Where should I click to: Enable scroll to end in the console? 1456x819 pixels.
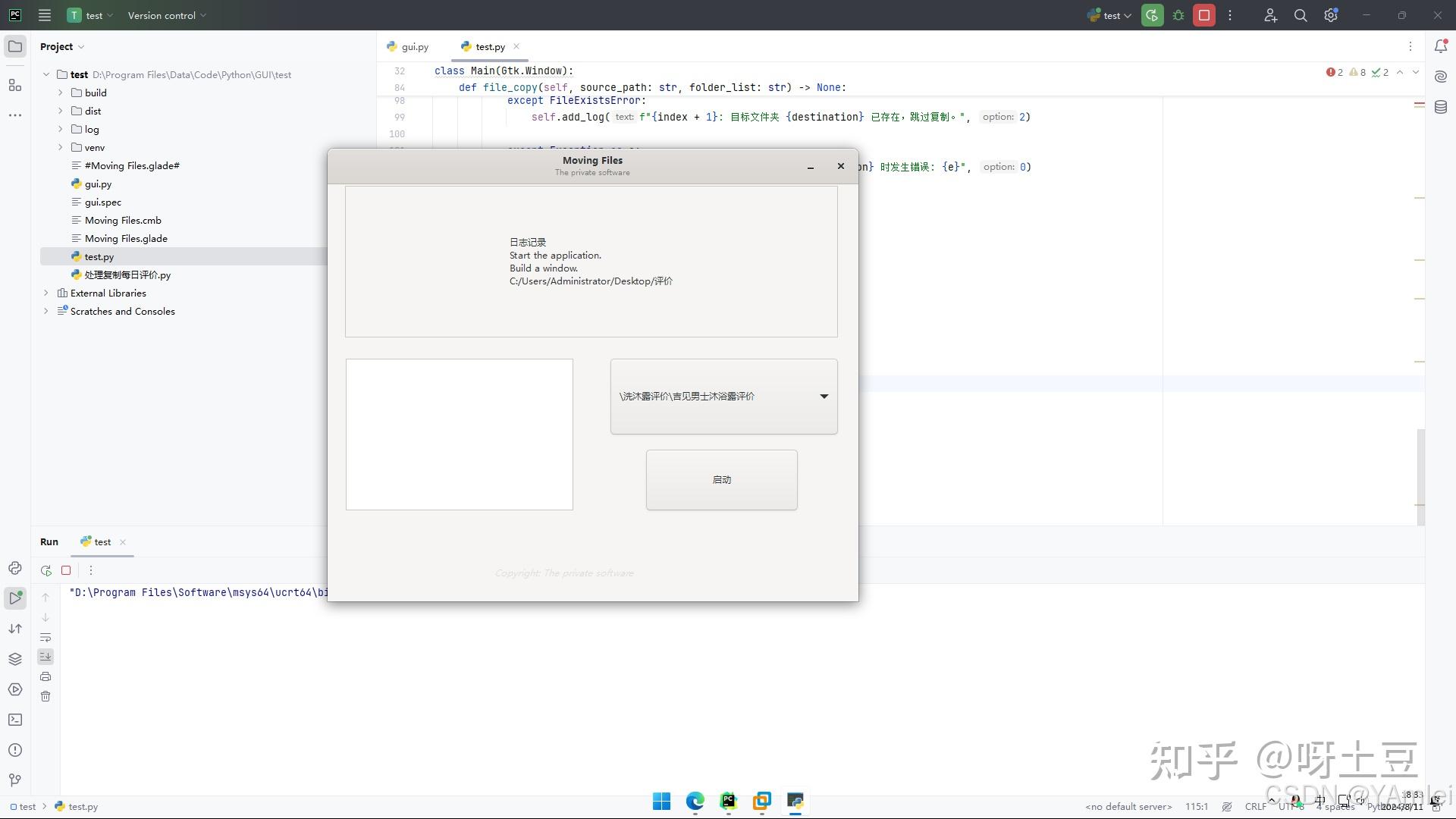pyautogui.click(x=45, y=657)
